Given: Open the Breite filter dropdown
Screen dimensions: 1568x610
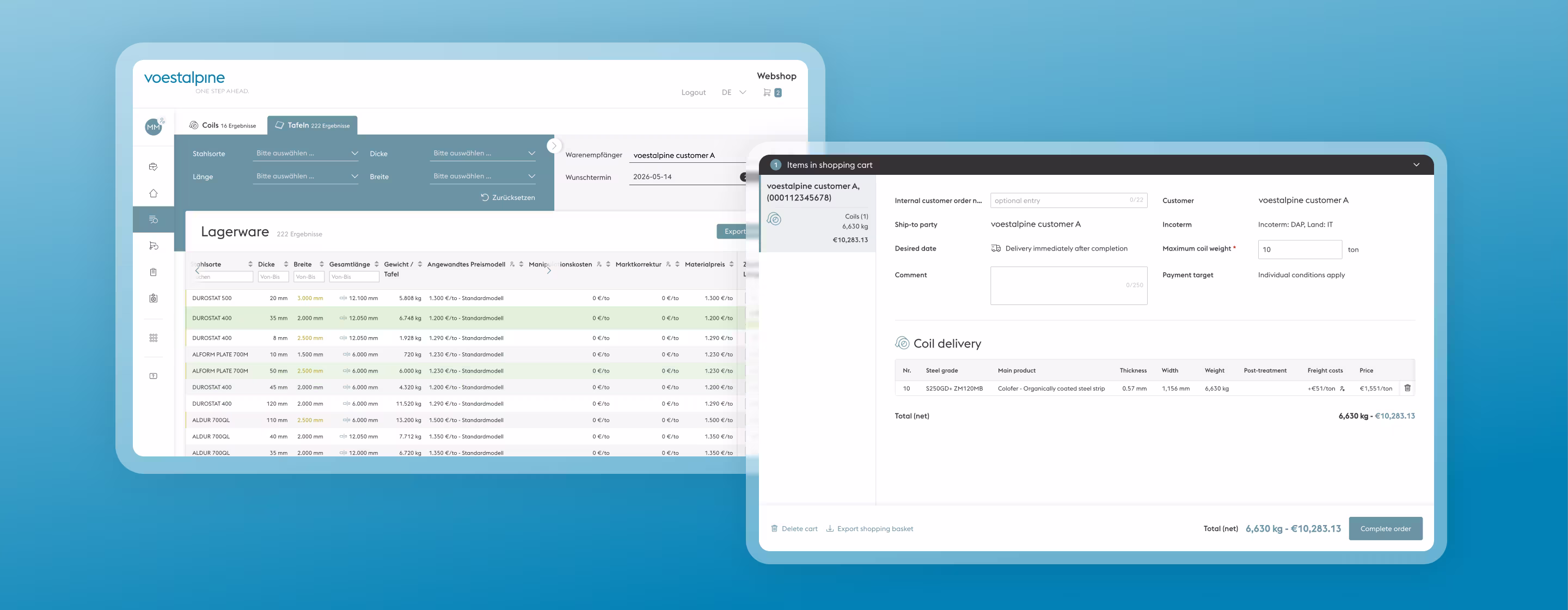Looking at the screenshot, I should pyautogui.click(x=483, y=176).
